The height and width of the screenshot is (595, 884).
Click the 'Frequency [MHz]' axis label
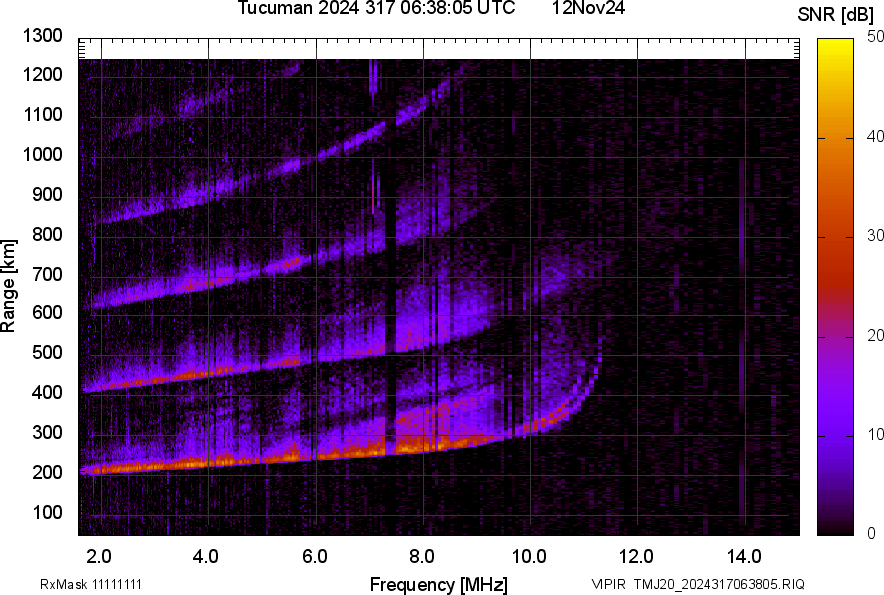(x=439, y=584)
